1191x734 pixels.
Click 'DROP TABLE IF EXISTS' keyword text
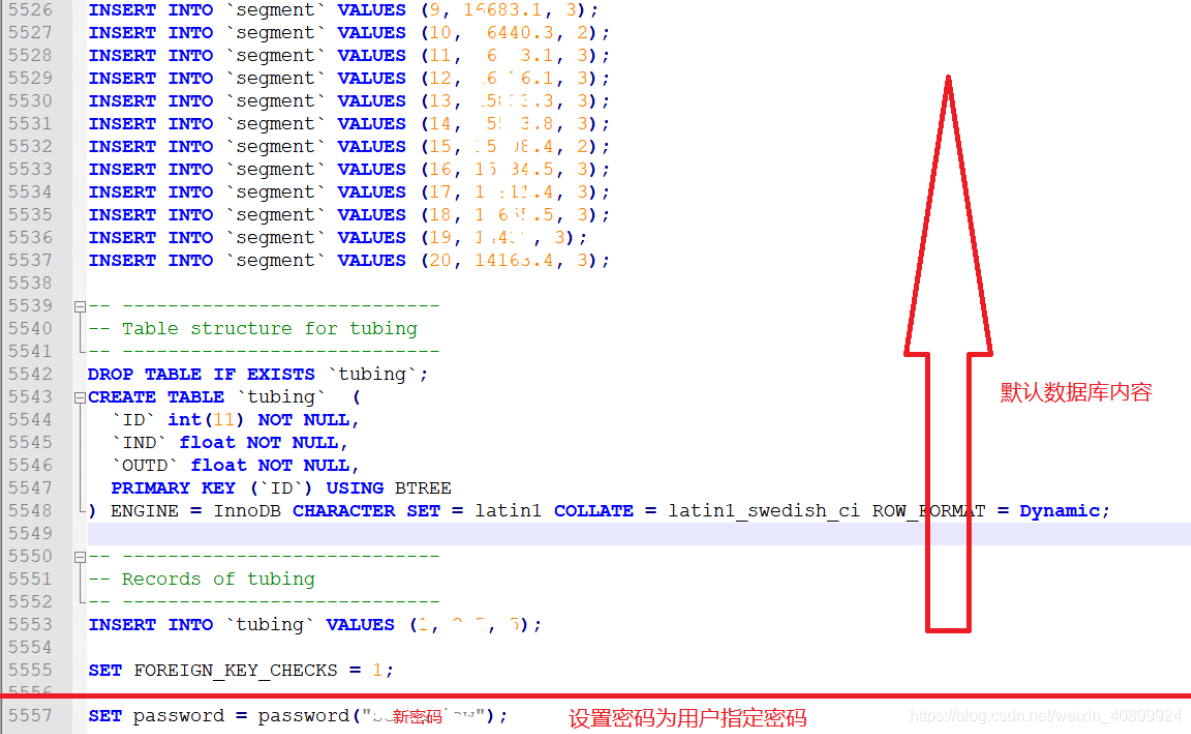[201, 375]
